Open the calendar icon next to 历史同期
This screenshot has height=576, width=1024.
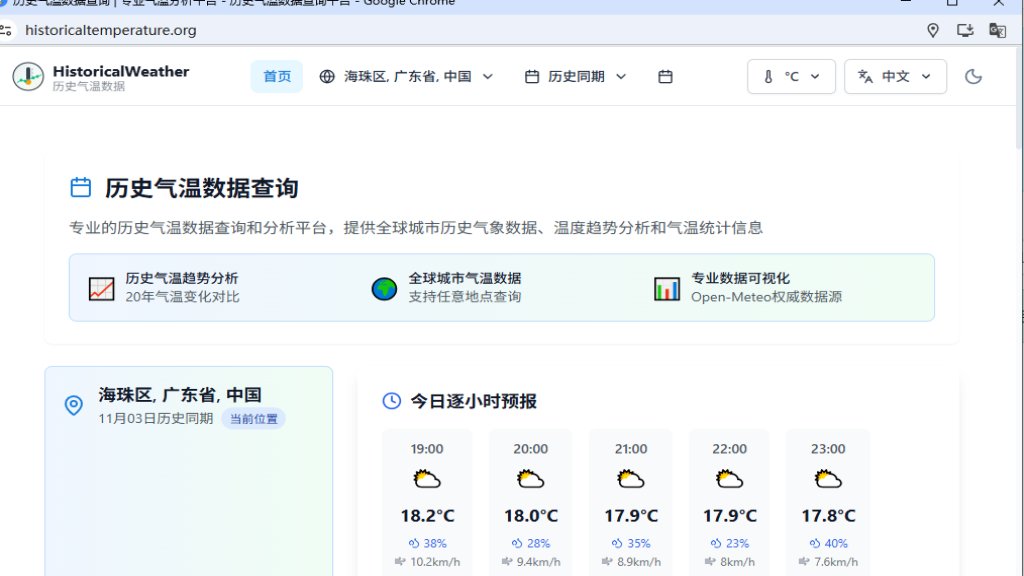point(533,76)
